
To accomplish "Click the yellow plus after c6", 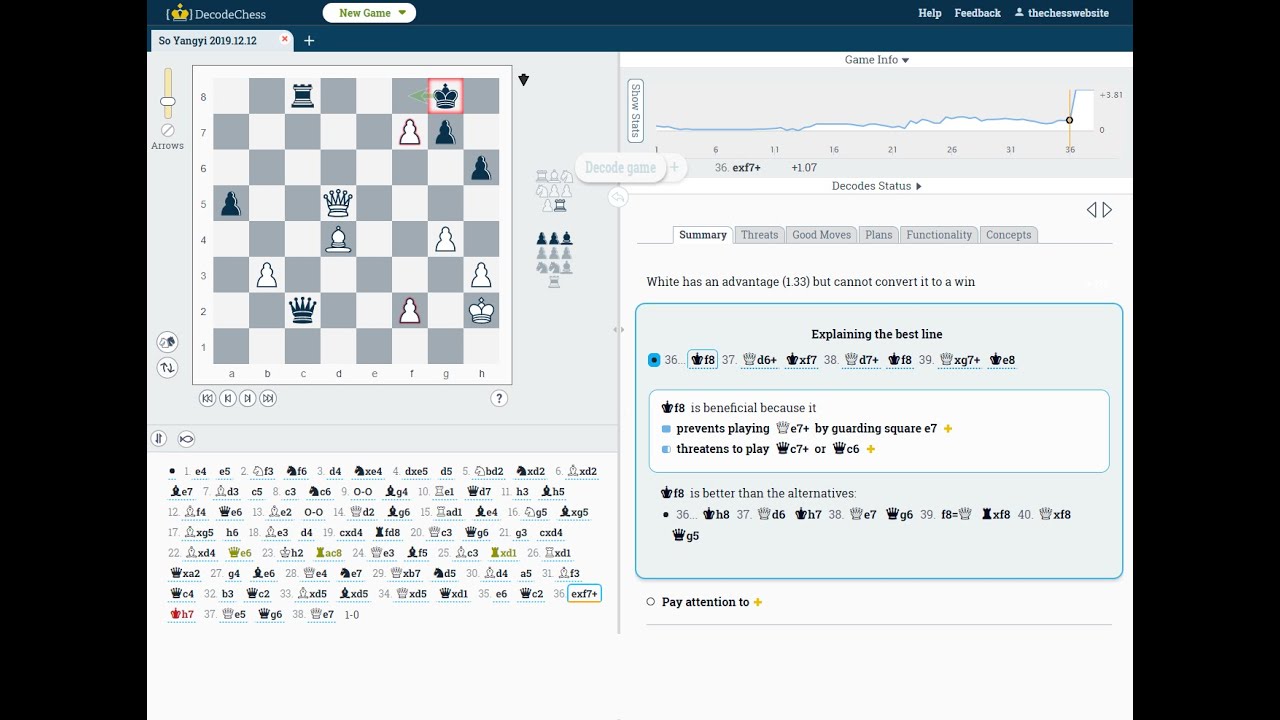I will point(871,450).
